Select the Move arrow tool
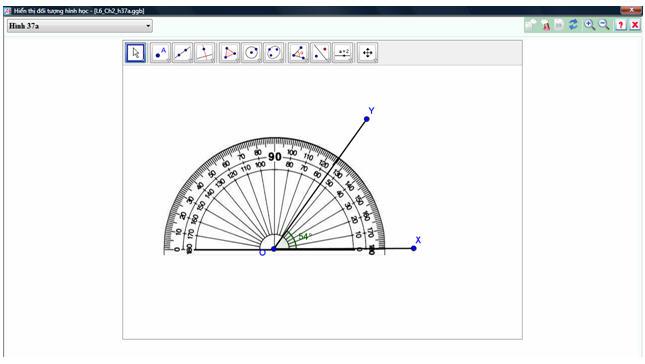This screenshot has height=364, width=645. (x=136, y=53)
